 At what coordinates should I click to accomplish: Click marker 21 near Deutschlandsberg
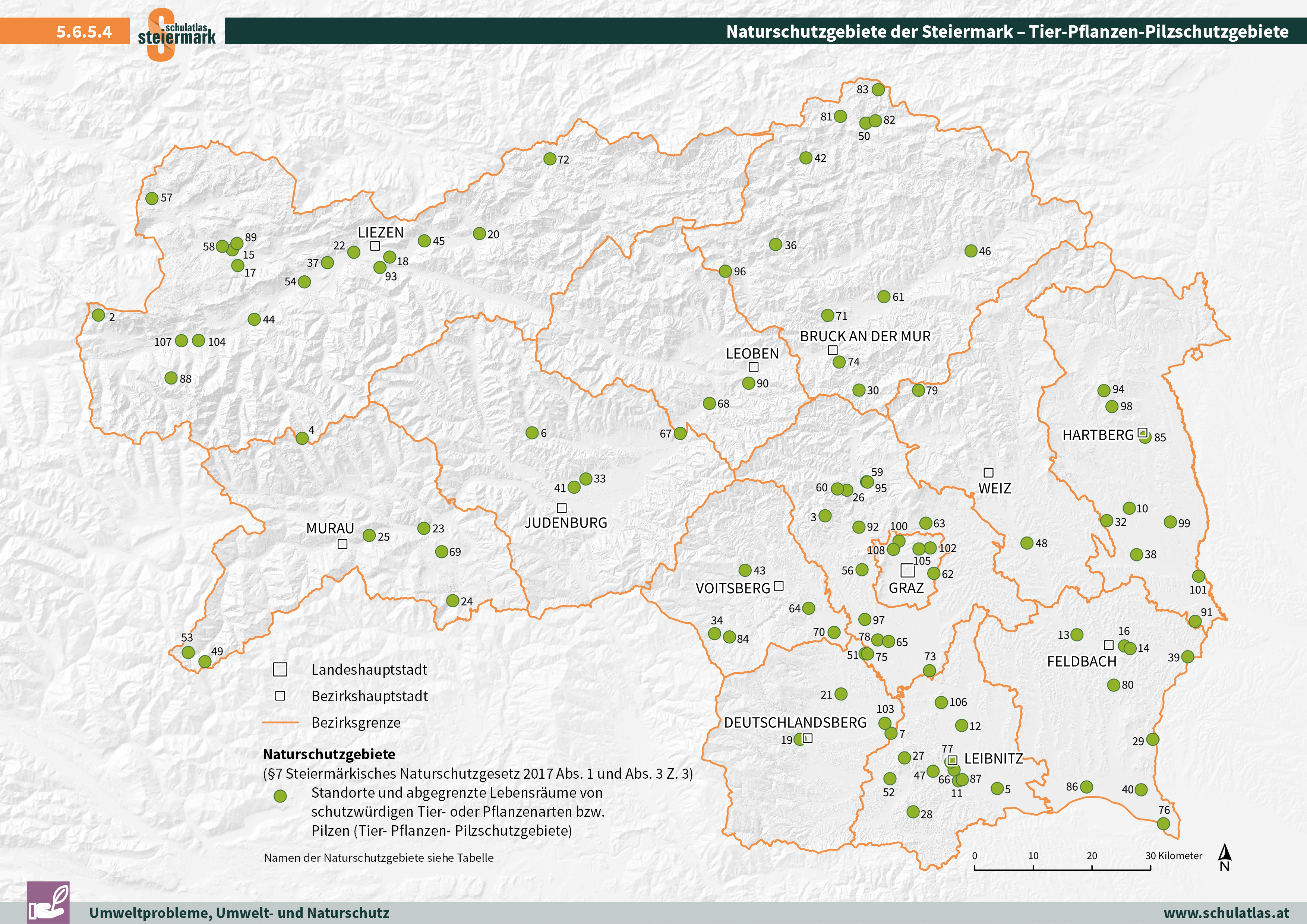[x=841, y=694]
